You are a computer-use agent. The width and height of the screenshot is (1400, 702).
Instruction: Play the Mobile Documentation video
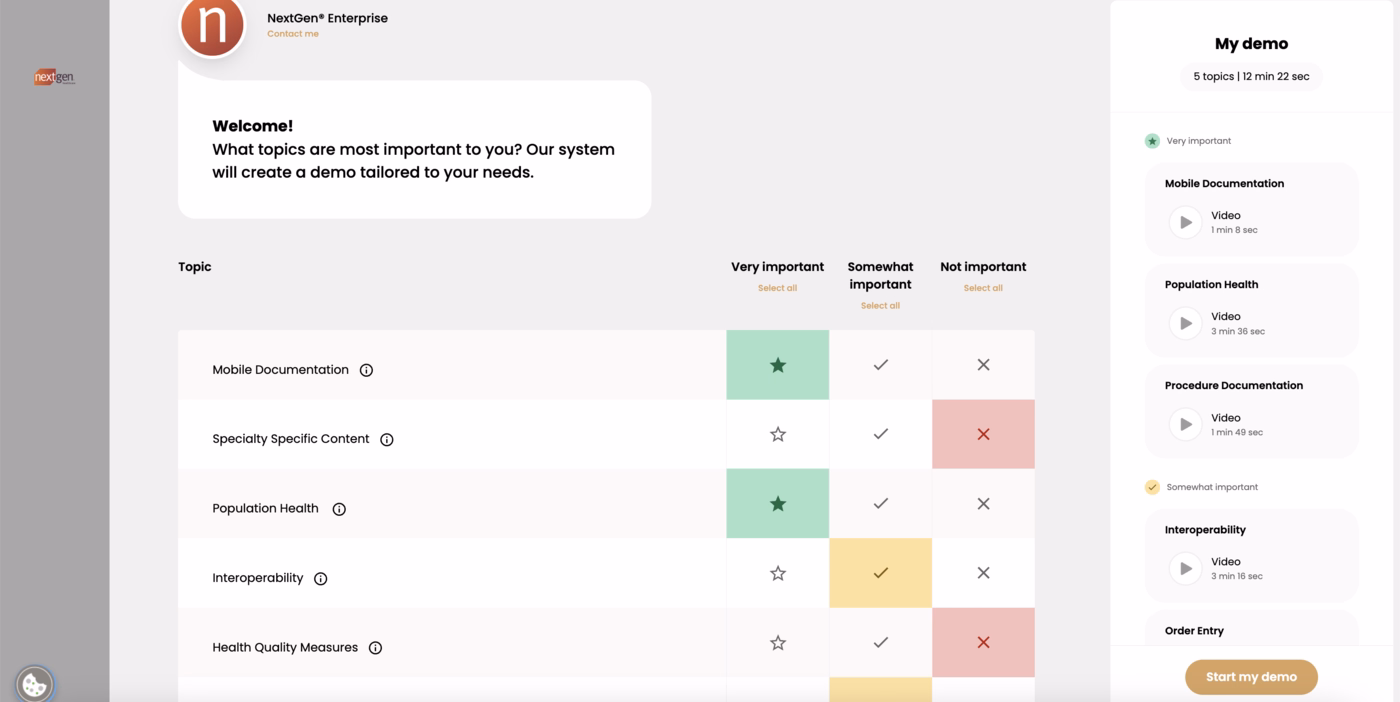point(1185,221)
